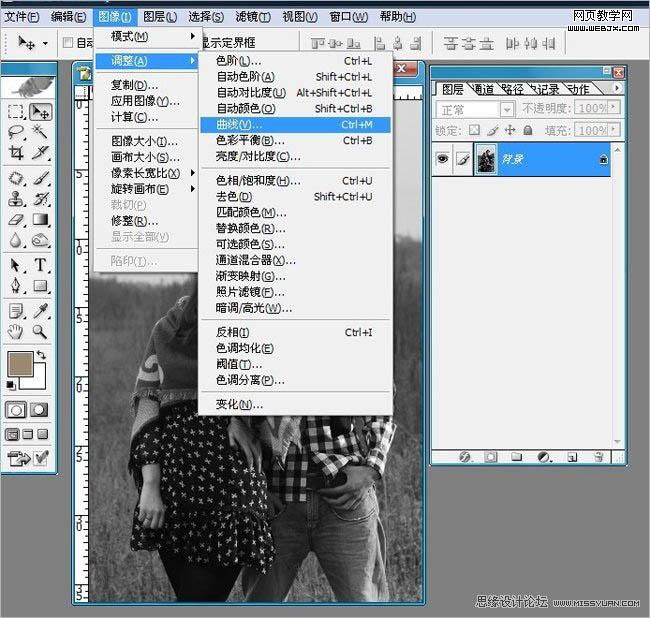650x618 pixels.
Task: Open 滤镜(T) menu in menu bar
Action: click(x=253, y=17)
